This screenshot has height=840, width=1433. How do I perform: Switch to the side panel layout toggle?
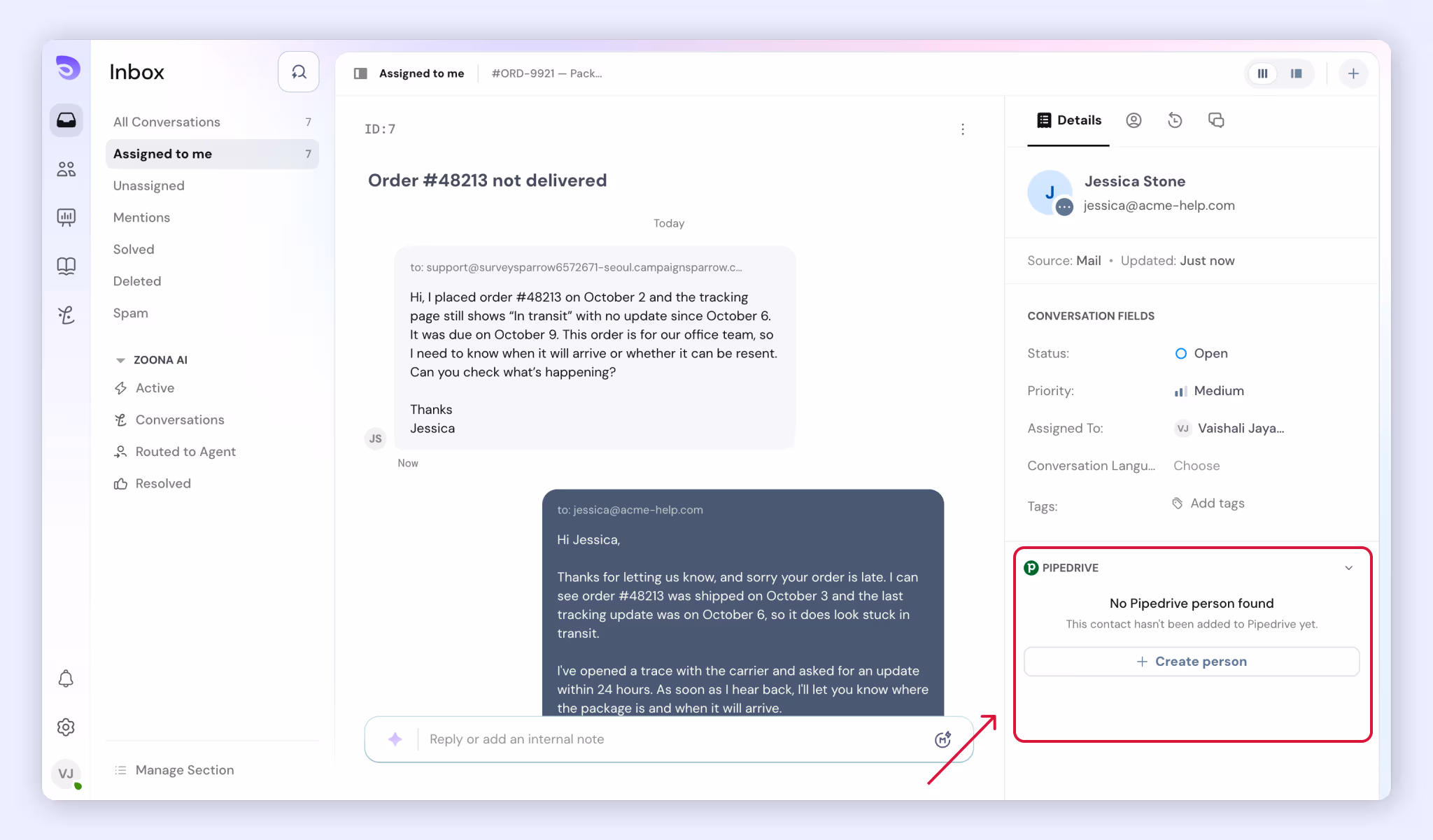point(1296,73)
